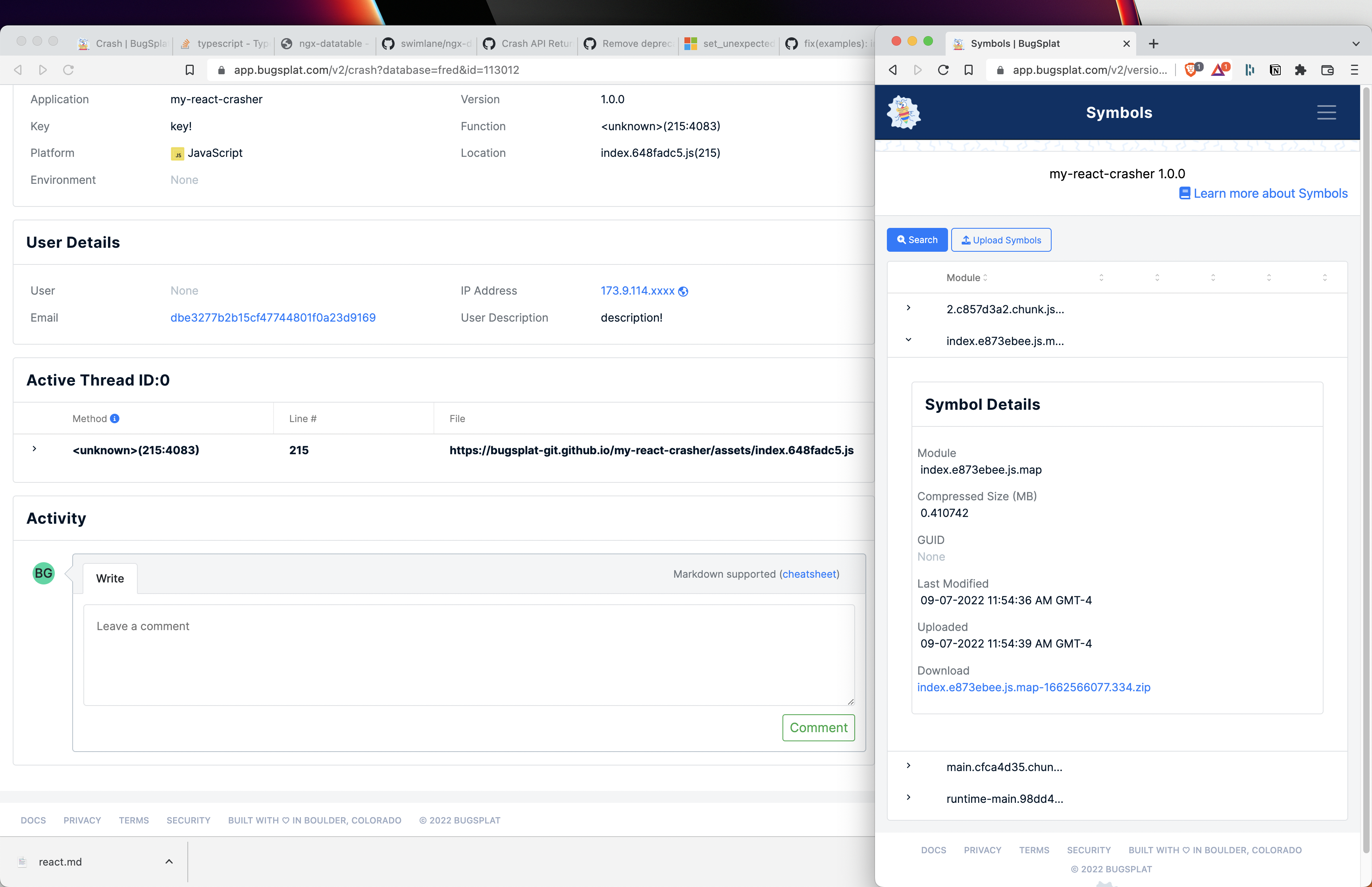Reload the Crash window page
The height and width of the screenshot is (887, 1372).
[69, 70]
